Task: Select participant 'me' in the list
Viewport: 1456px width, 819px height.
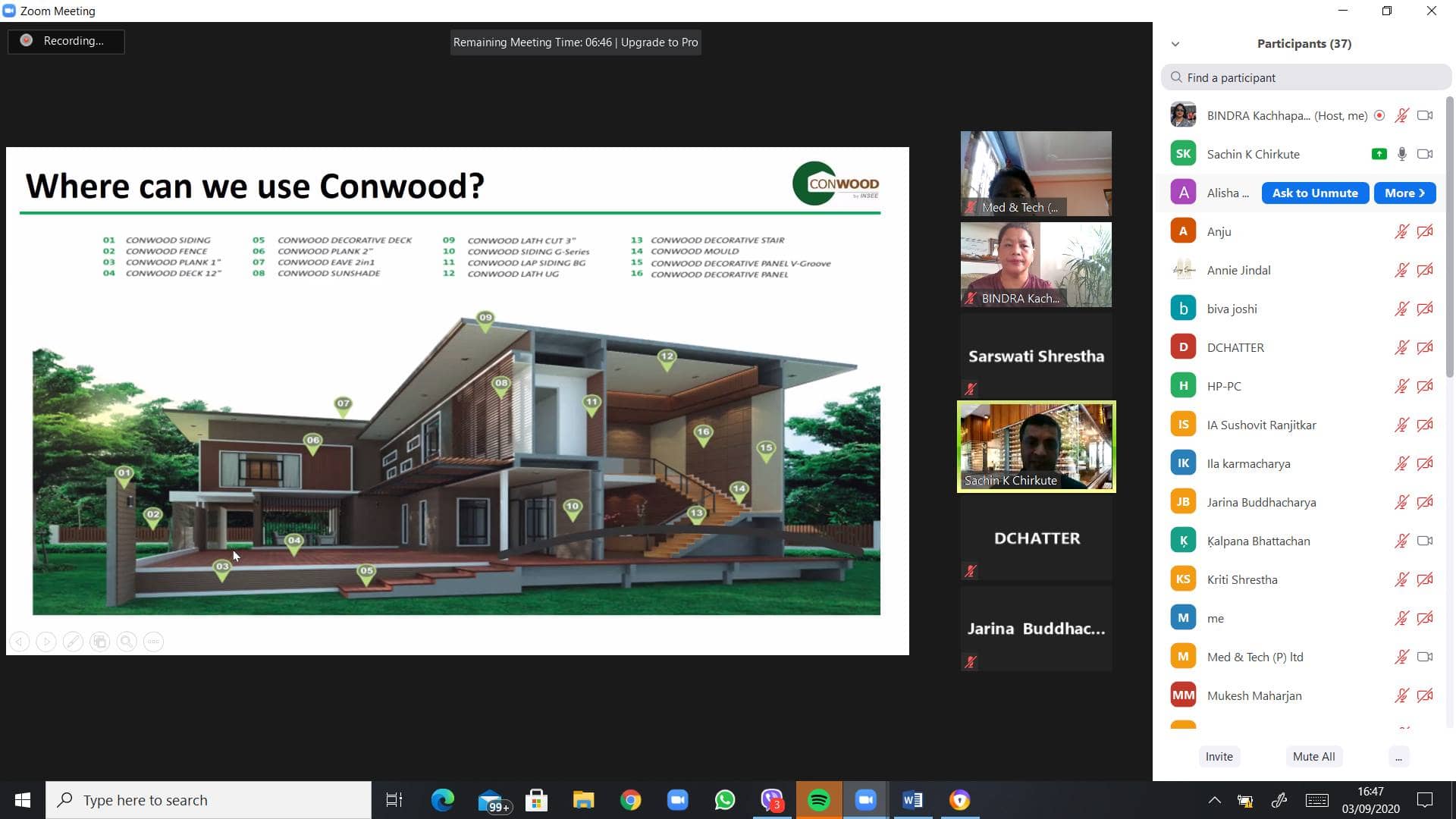Action: coord(1301,618)
